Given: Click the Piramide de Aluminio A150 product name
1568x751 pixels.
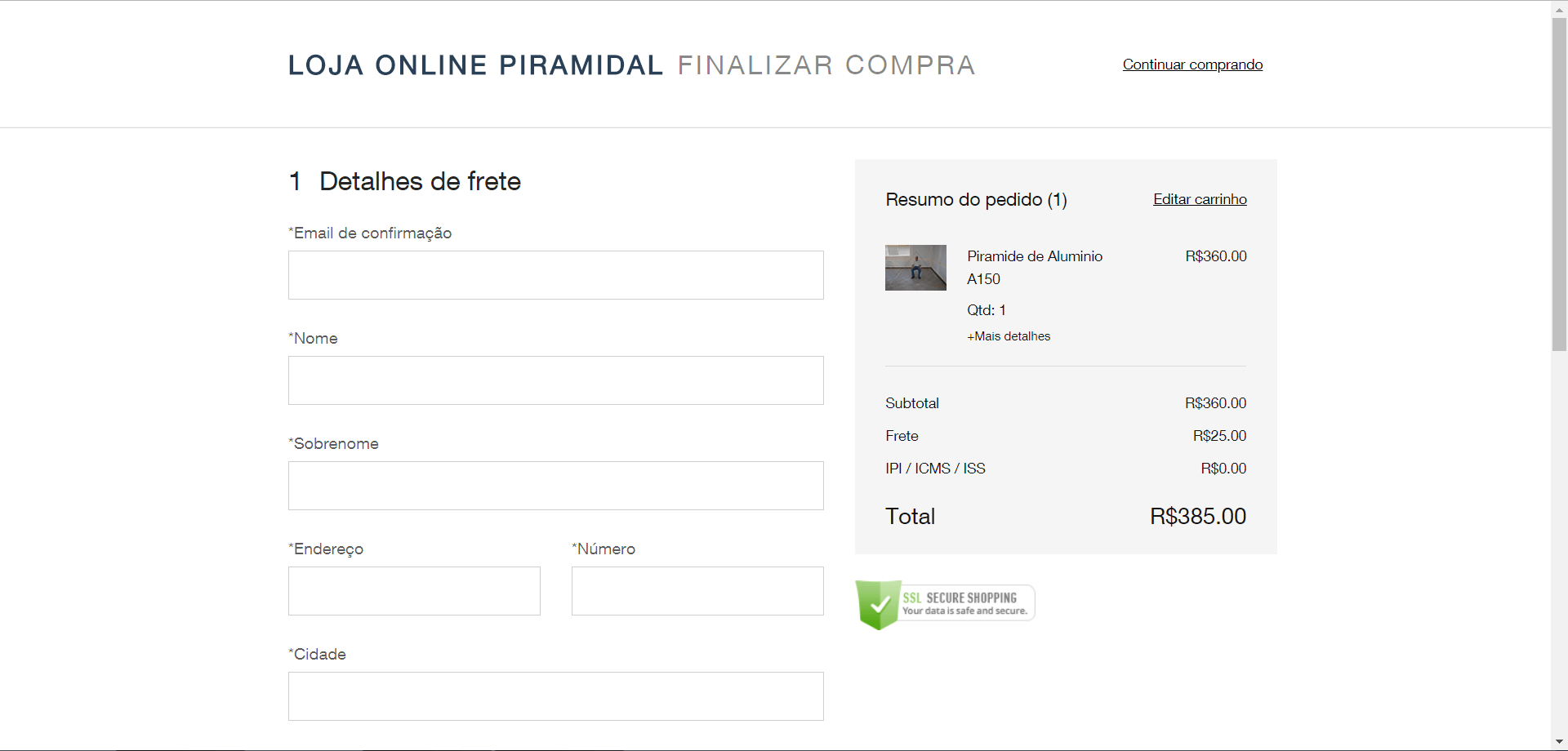Looking at the screenshot, I should point(1035,268).
